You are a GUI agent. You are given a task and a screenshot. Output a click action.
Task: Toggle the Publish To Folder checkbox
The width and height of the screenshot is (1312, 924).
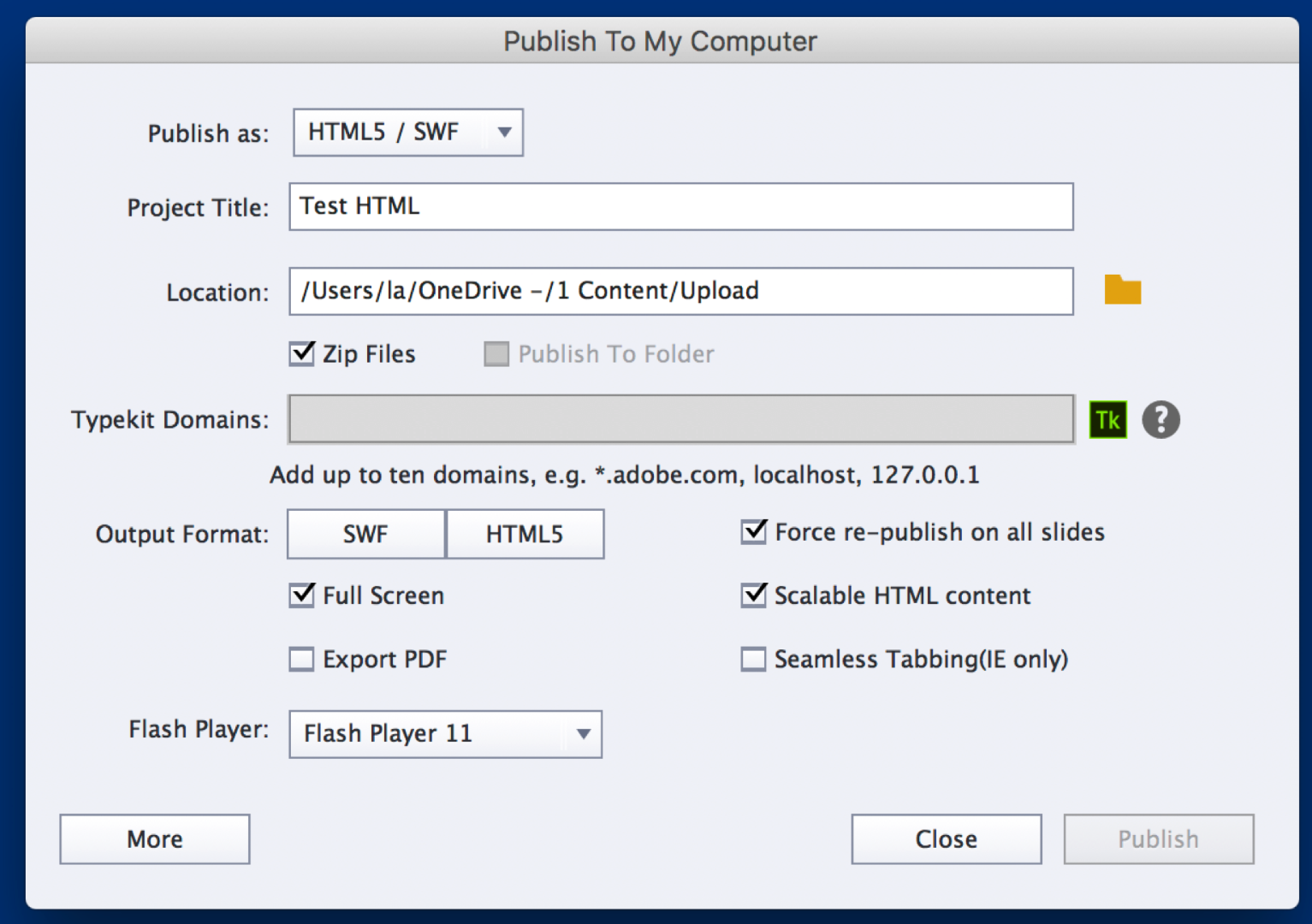coord(496,353)
